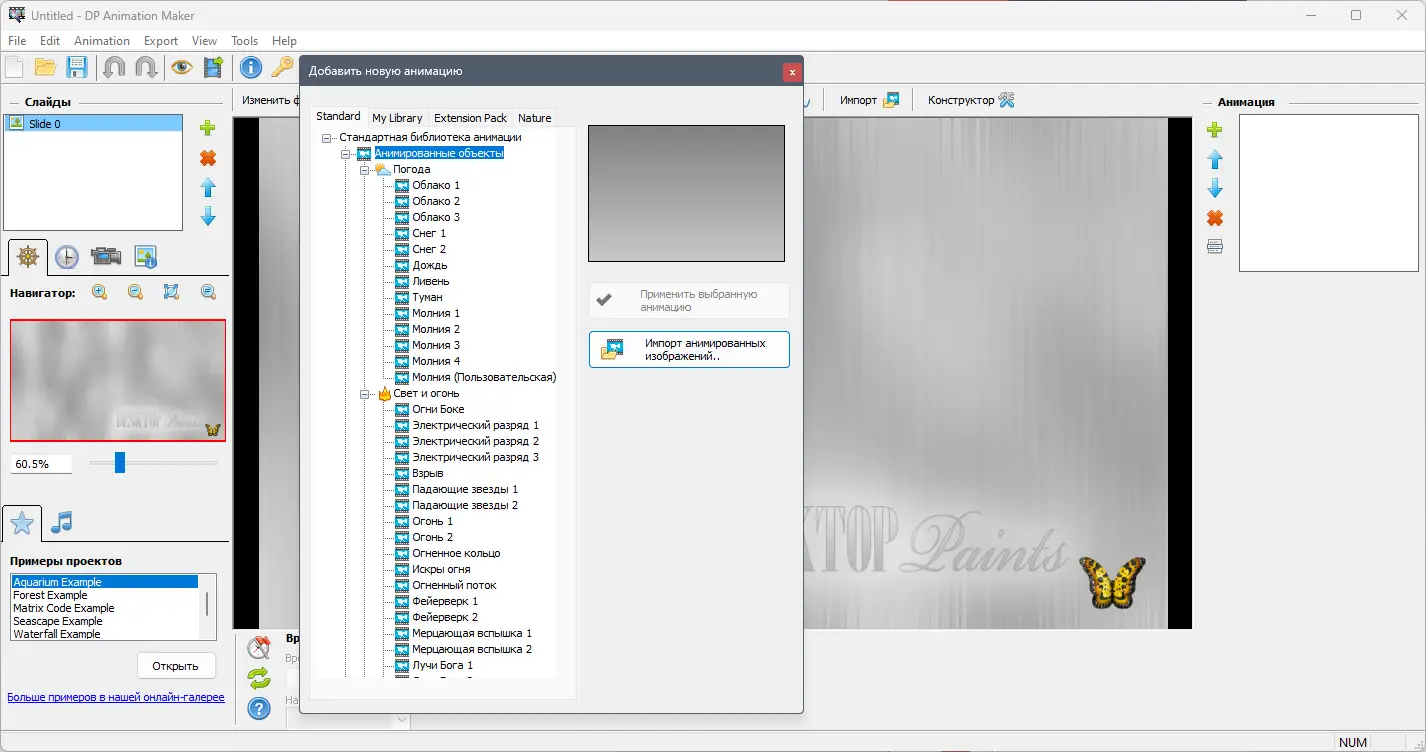This screenshot has height=752, width=1426.
Task: Open the video camera tab
Action: click(106, 257)
